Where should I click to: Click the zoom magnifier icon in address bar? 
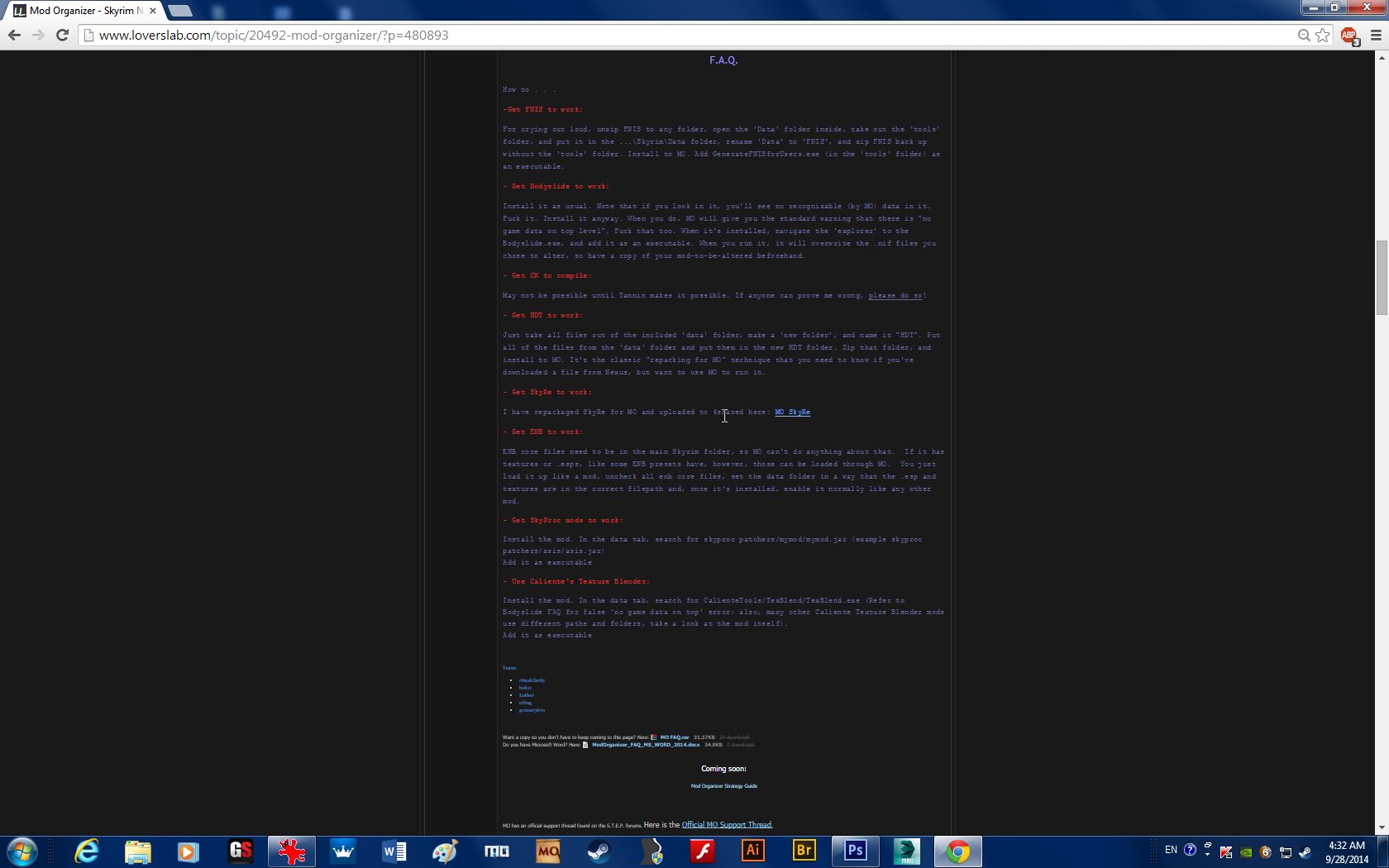tap(1304, 35)
